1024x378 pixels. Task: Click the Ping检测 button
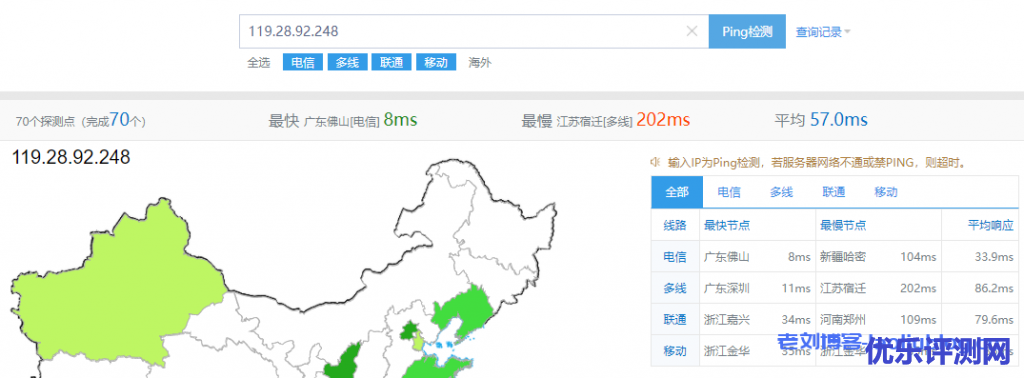(x=747, y=31)
